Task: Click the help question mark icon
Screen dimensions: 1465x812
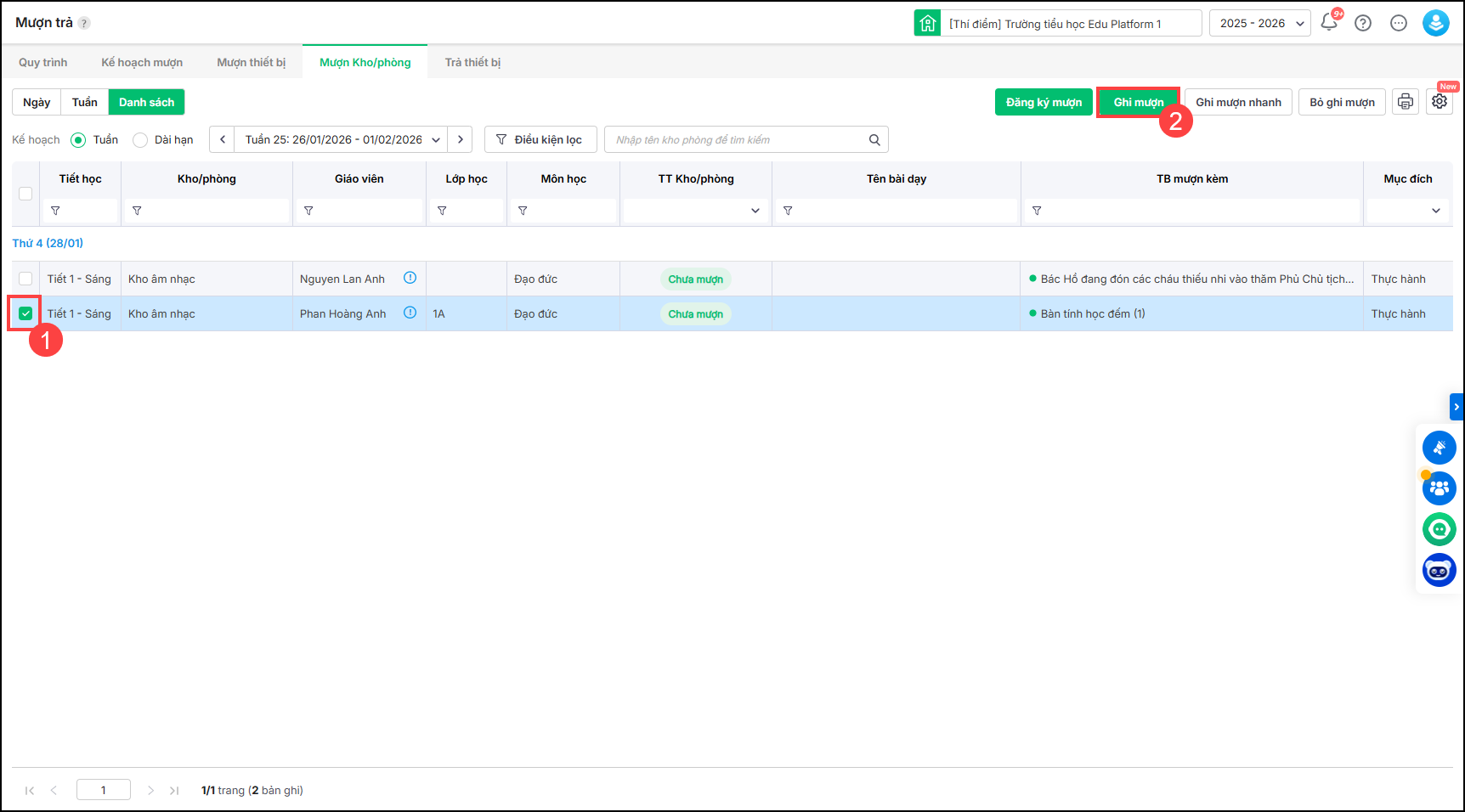Action: [x=1363, y=23]
